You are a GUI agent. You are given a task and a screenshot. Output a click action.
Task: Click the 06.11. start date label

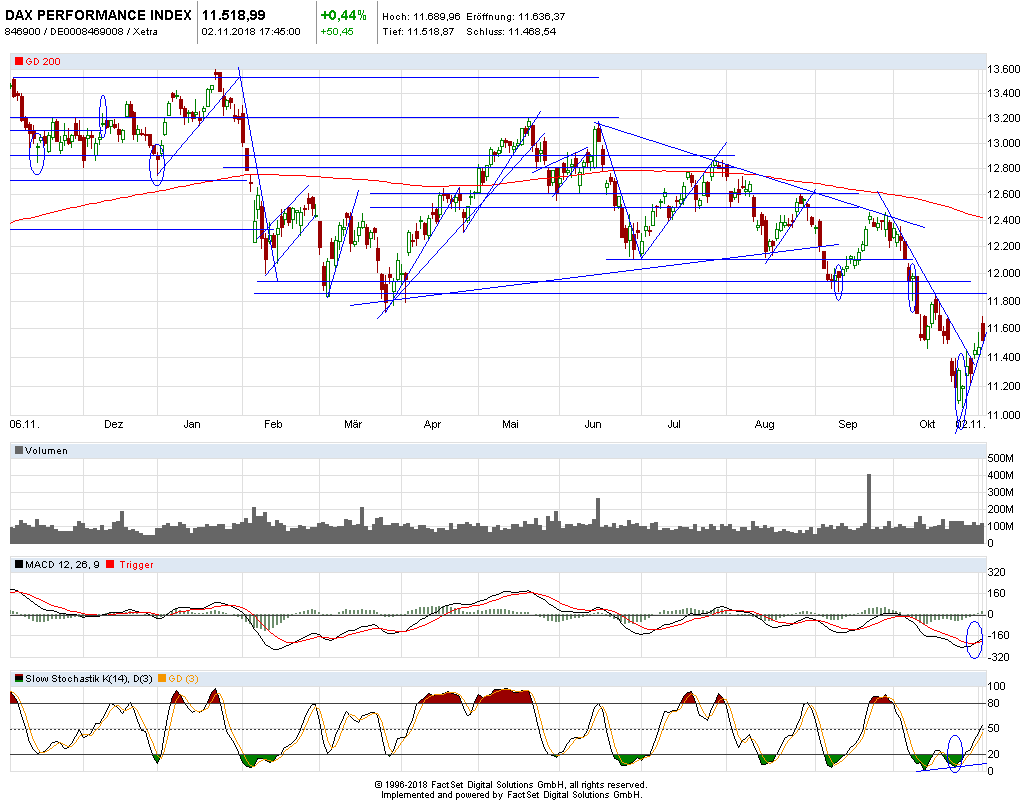(x=24, y=424)
